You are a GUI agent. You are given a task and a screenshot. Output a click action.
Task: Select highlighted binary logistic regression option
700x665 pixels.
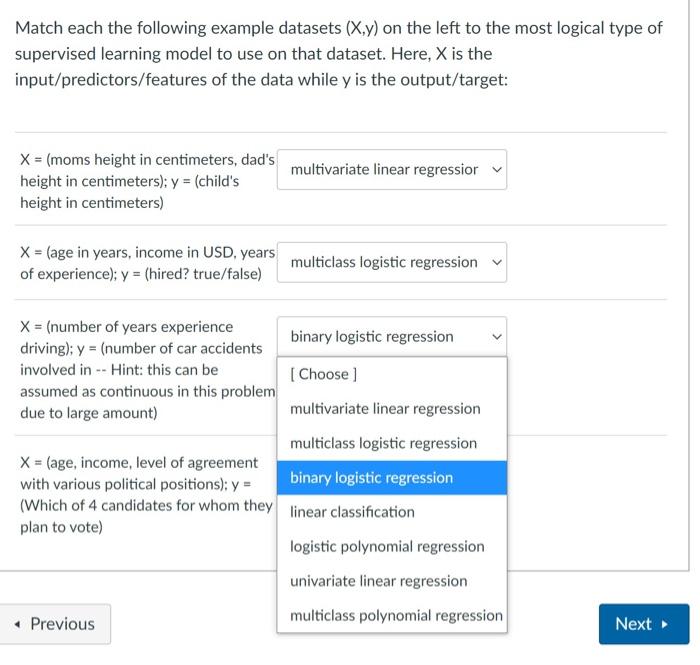371,478
